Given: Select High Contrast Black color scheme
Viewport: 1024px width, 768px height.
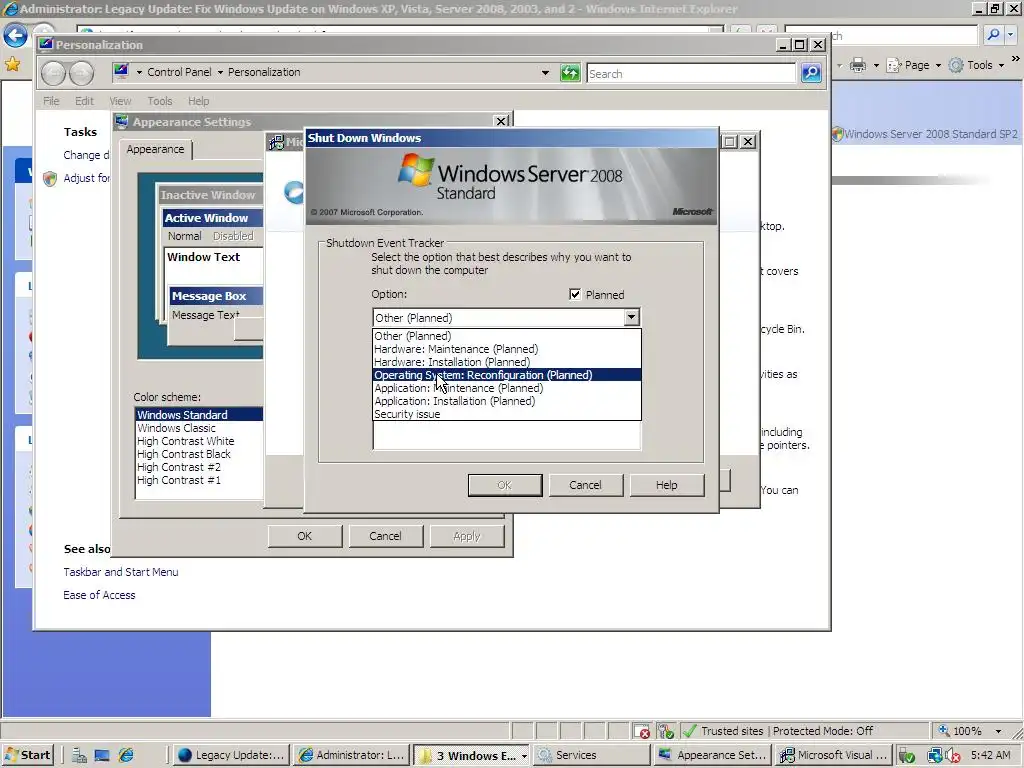Looking at the screenshot, I should click(x=199, y=454).
